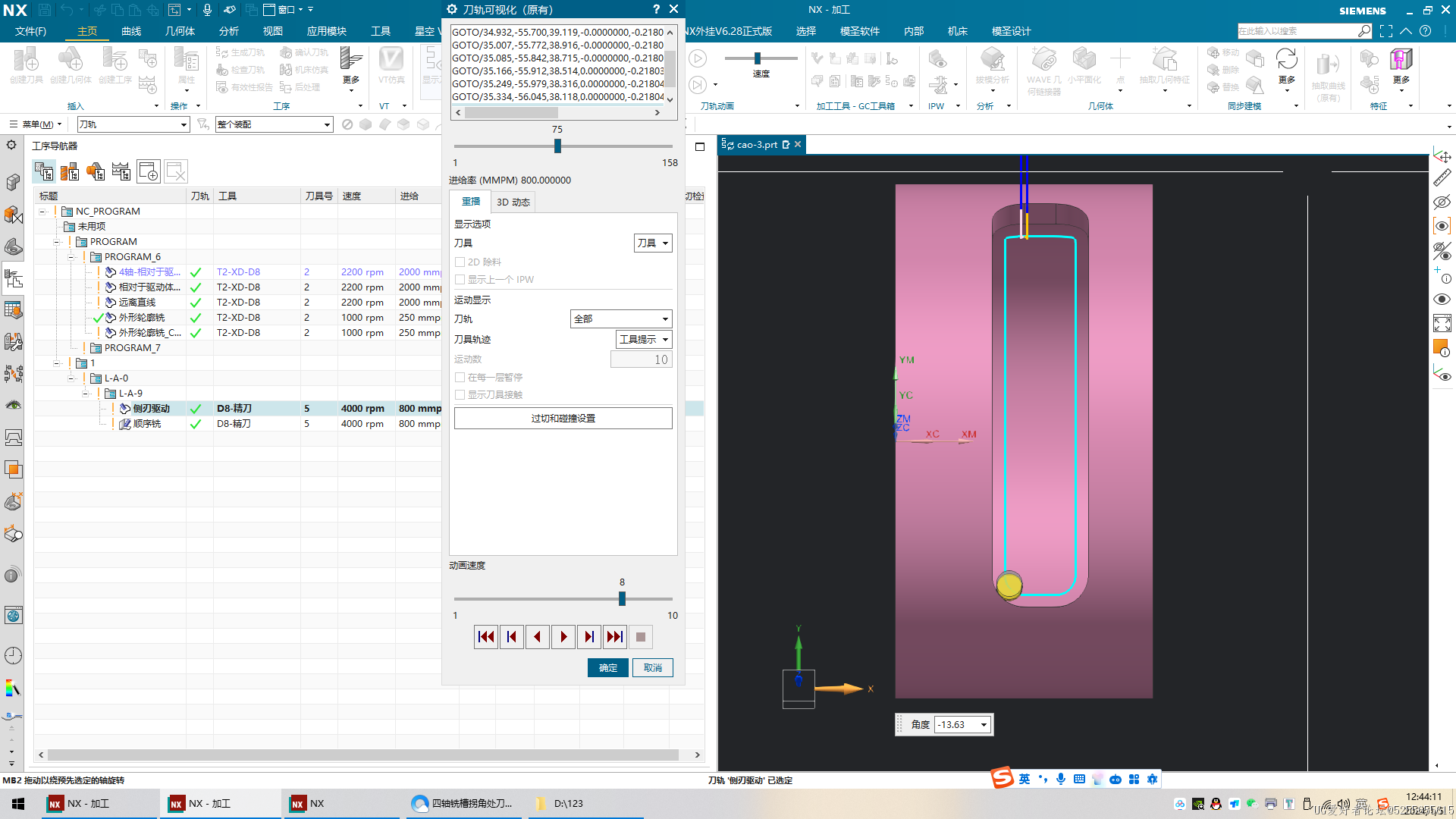Click 生成刀轨 (Generate Tool Path)
The width and height of the screenshot is (1456, 819).
[240, 52]
